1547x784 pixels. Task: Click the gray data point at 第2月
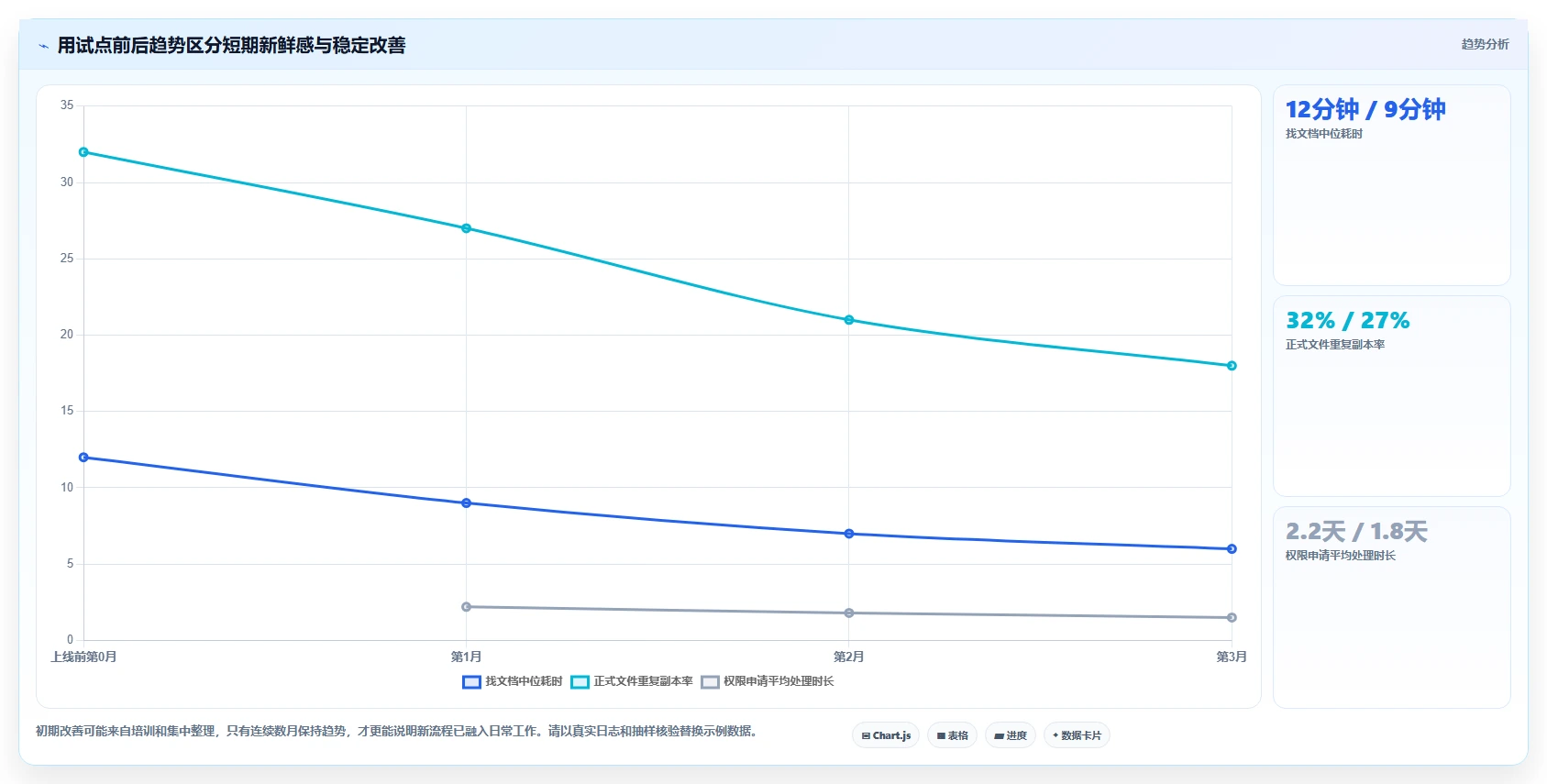point(849,613)
